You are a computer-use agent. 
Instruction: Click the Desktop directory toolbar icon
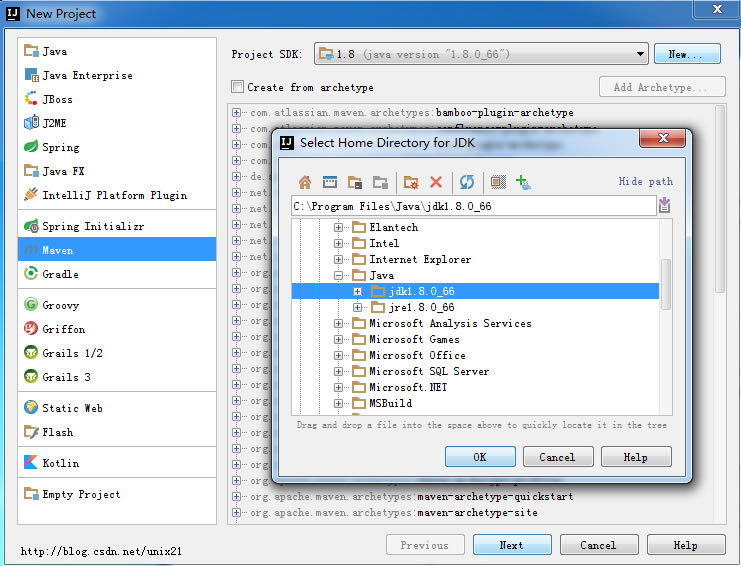point(330,182)
